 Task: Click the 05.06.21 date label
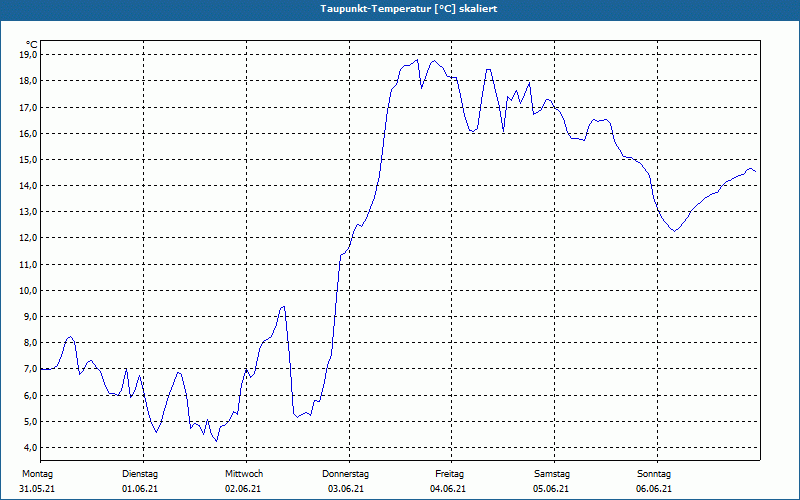tap(551, 489)
